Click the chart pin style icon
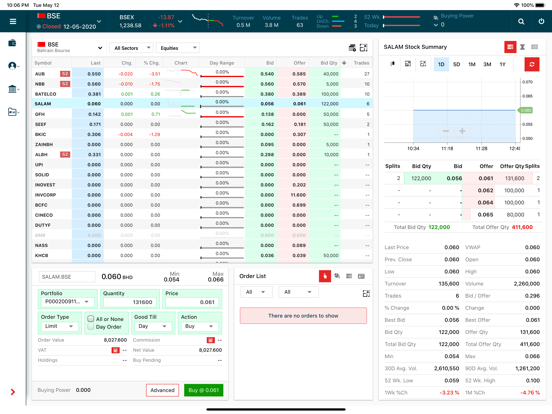Screen dimensions: 552x414 tap(393, 64)
